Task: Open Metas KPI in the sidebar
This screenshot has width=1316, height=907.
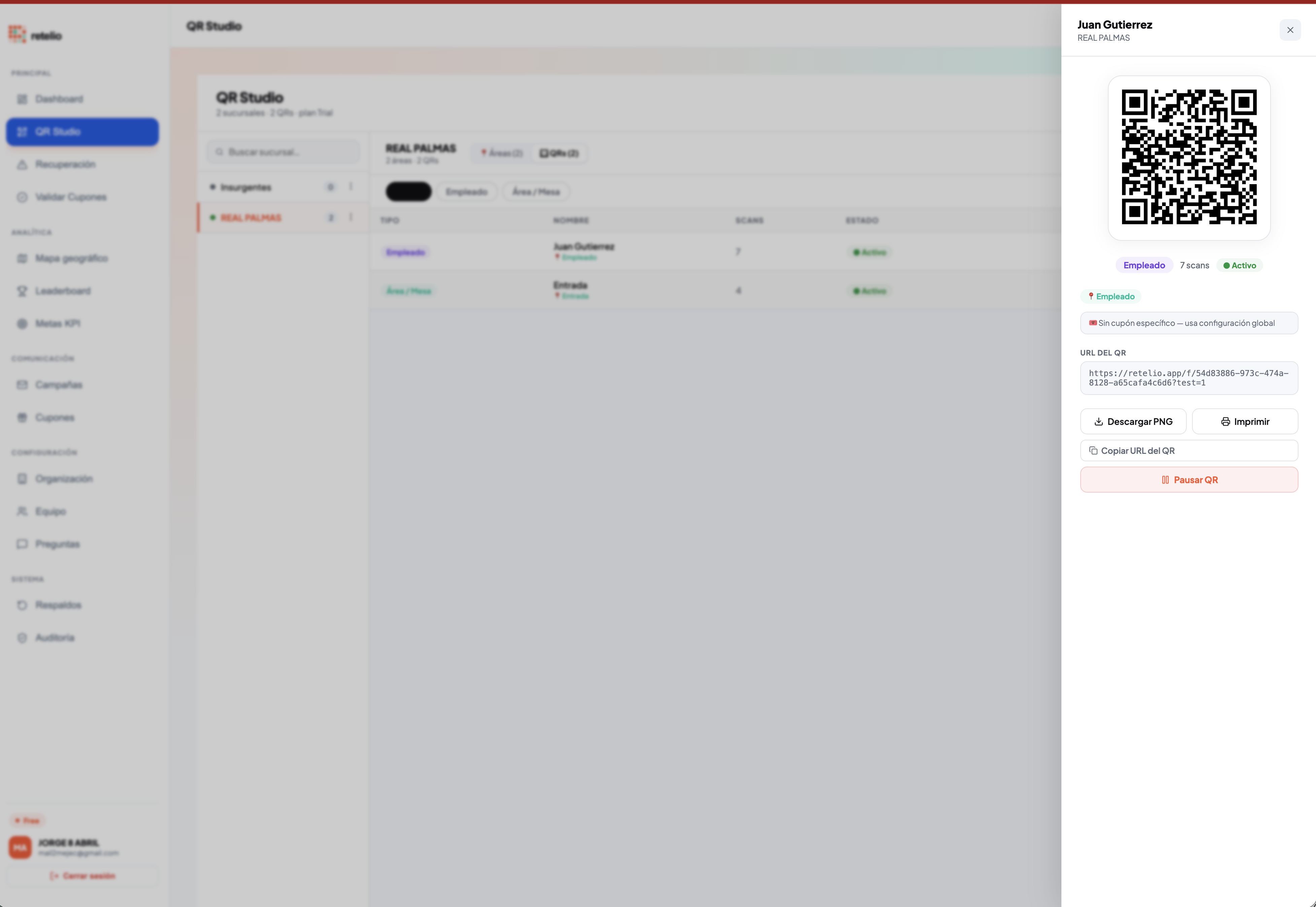Action: coord(83,323)
